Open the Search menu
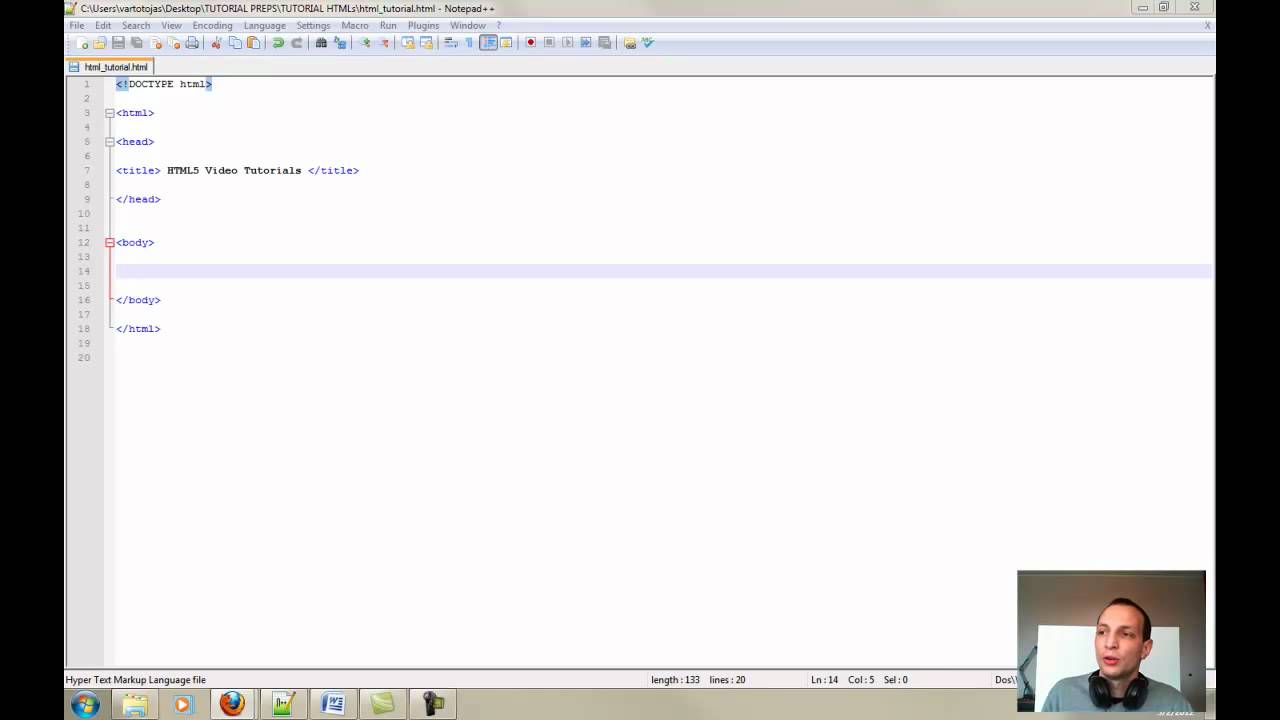This screenshot has height=720, width=1280. 136,25
